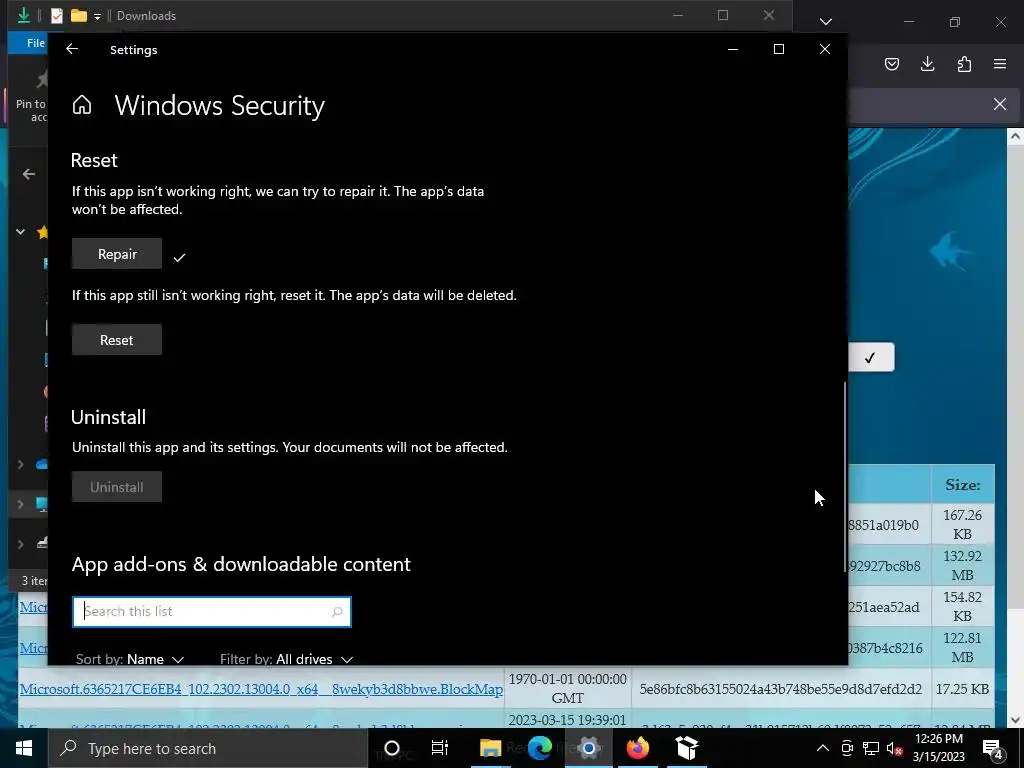Screen dimensions: 1024x768
Task: Open the Filter by All drives dropdown
Action: [287, 659]
